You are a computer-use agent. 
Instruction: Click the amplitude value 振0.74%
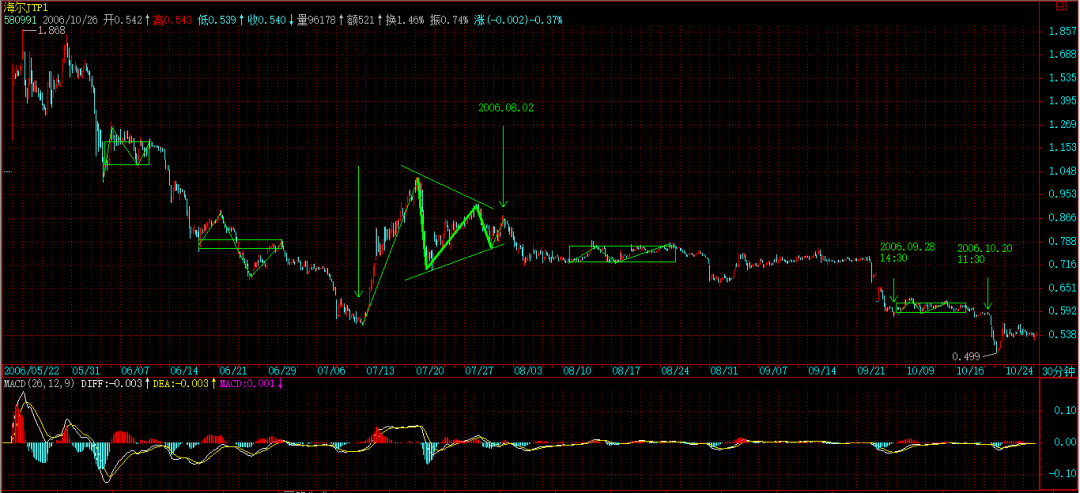(x=450, y=20)
